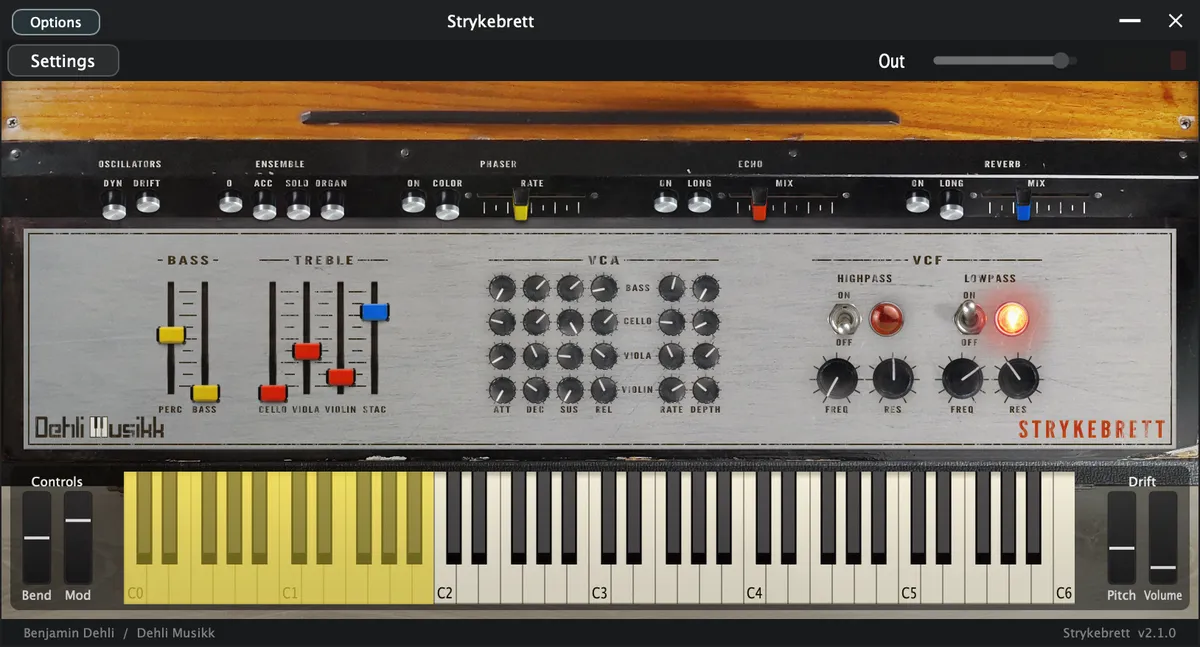
Task: Click the Bass row DEC knob
Action: pos(536,289)
